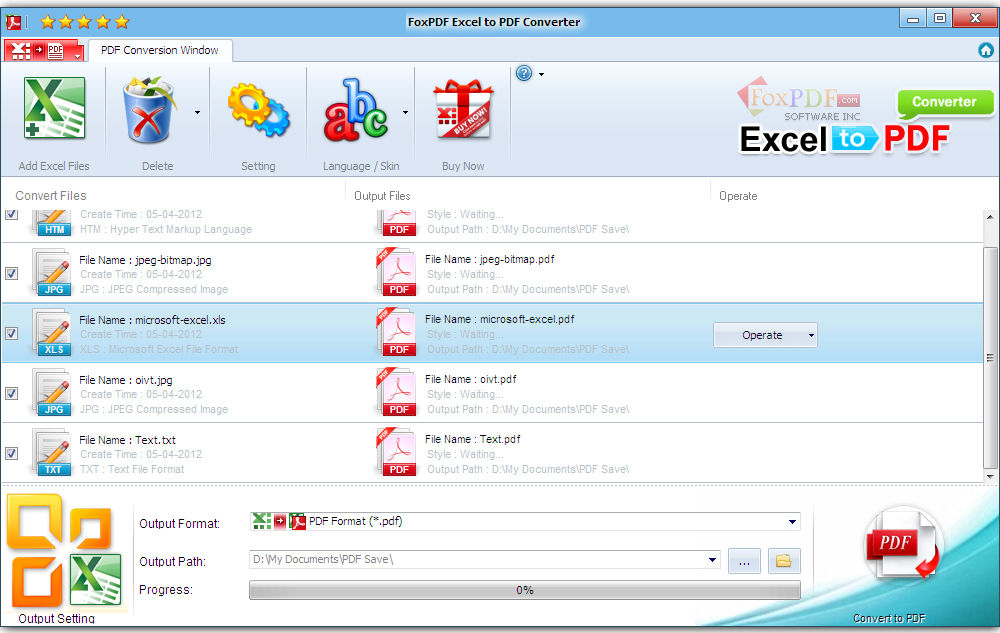Viewport: 1000px width, 633px height.
Task: Open the Operate dropdown for microsoft-excel row
Action: [x=765, y=335]
